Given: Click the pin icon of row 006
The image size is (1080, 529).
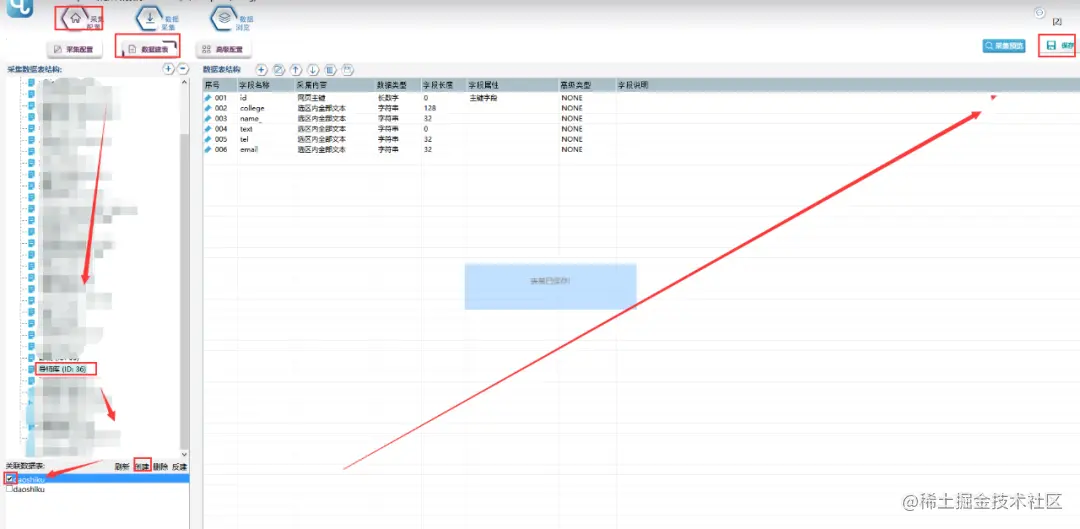Looking at the screenshot, I should pos(209,149).
